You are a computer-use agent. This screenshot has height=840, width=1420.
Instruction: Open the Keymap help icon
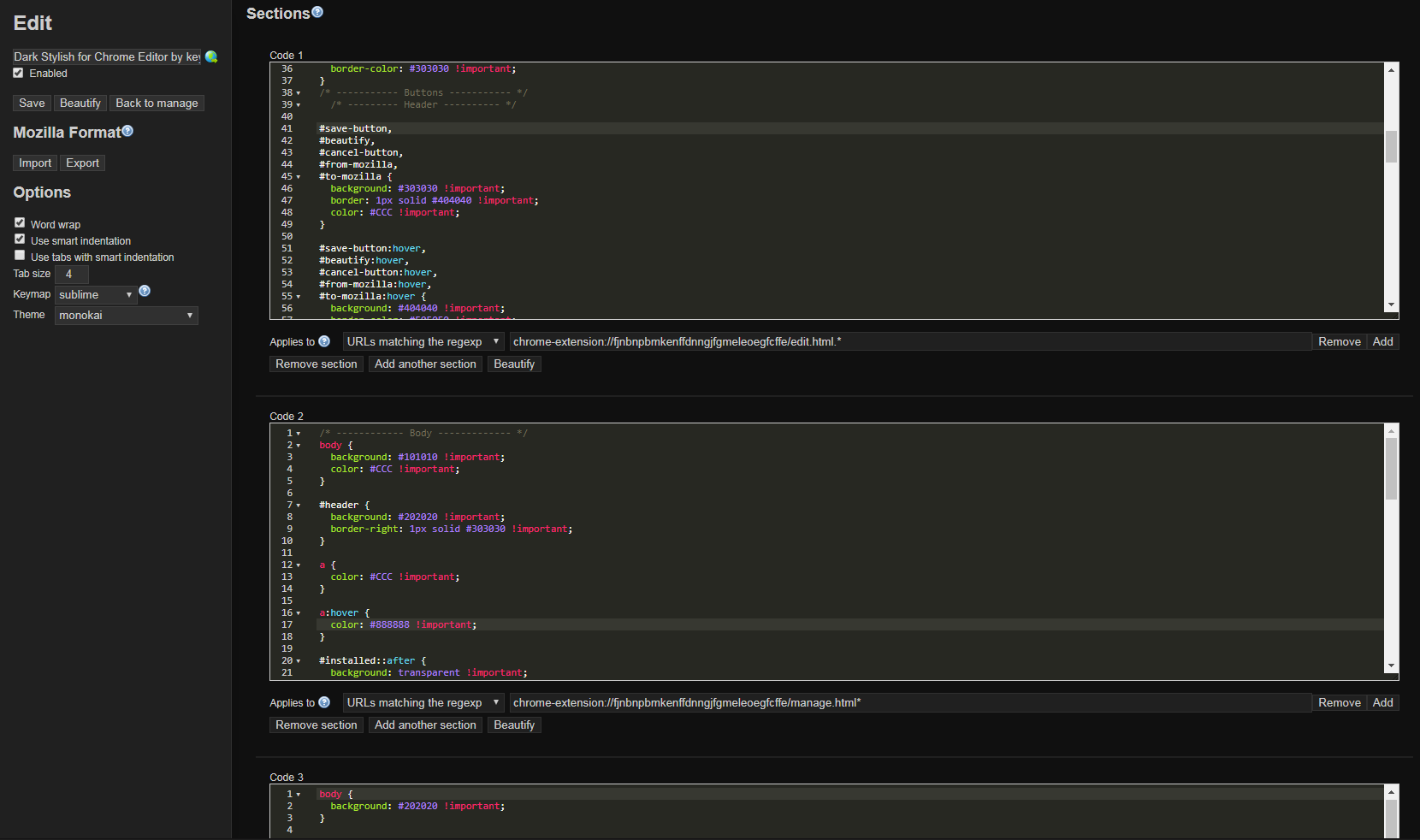(x=145, y=291)
